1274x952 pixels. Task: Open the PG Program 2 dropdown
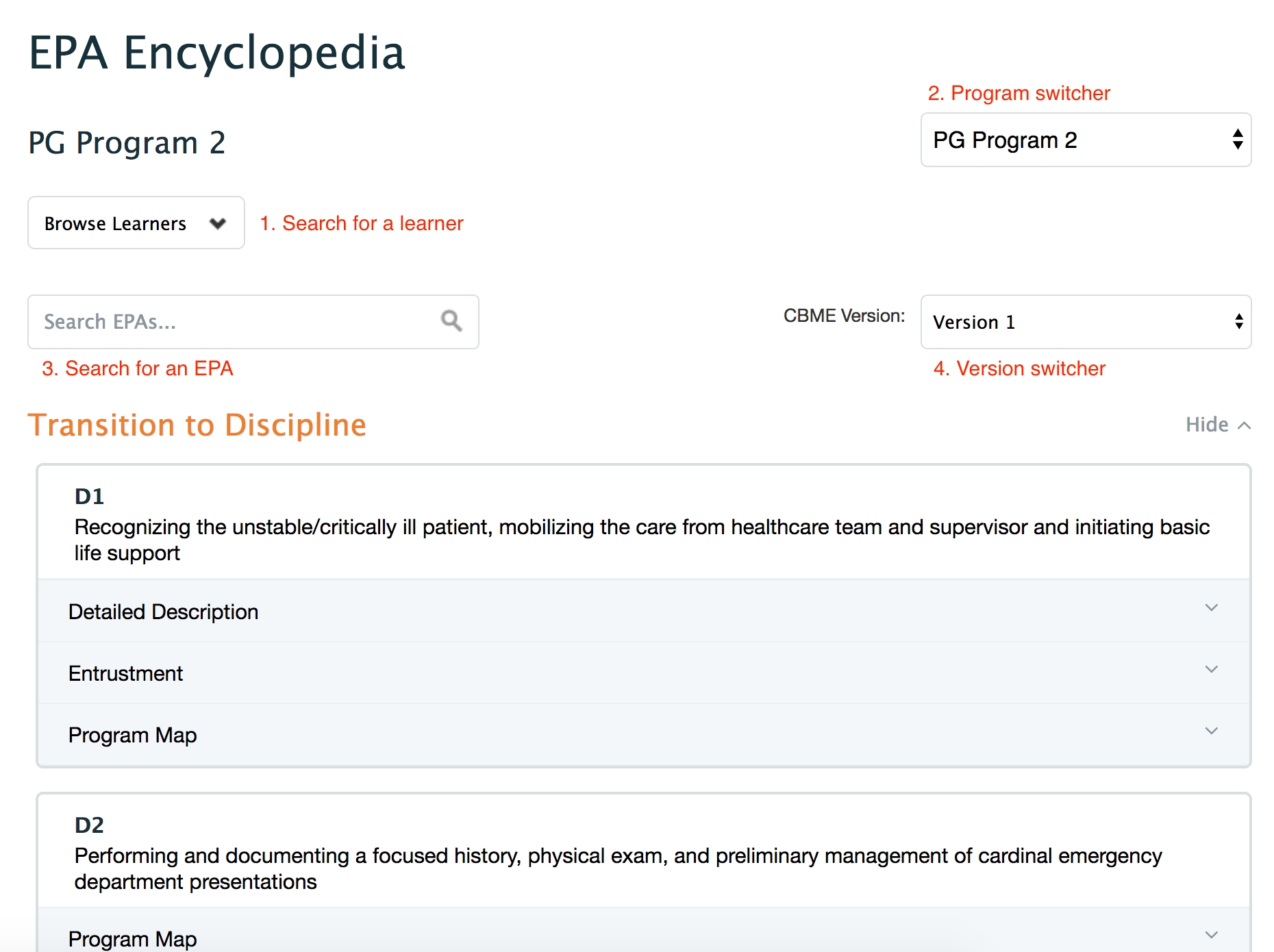click(1085, 140)
